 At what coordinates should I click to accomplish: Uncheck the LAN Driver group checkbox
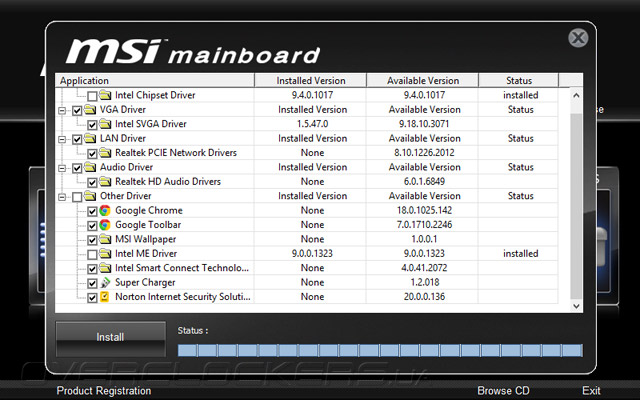tap(77, 139)
